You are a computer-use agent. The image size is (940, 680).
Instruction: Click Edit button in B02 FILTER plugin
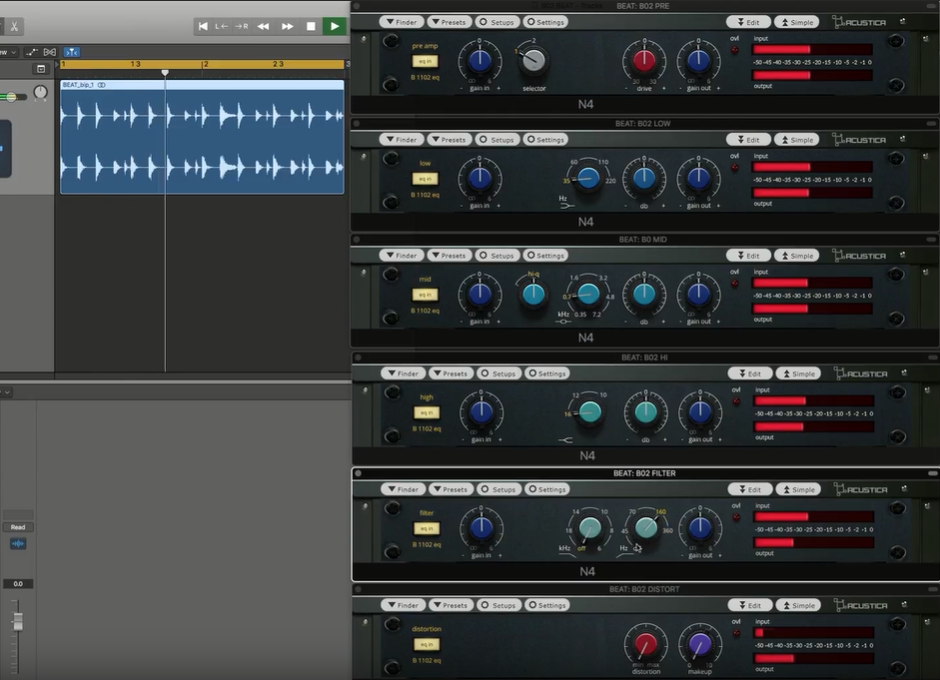[x=750, y=489]
